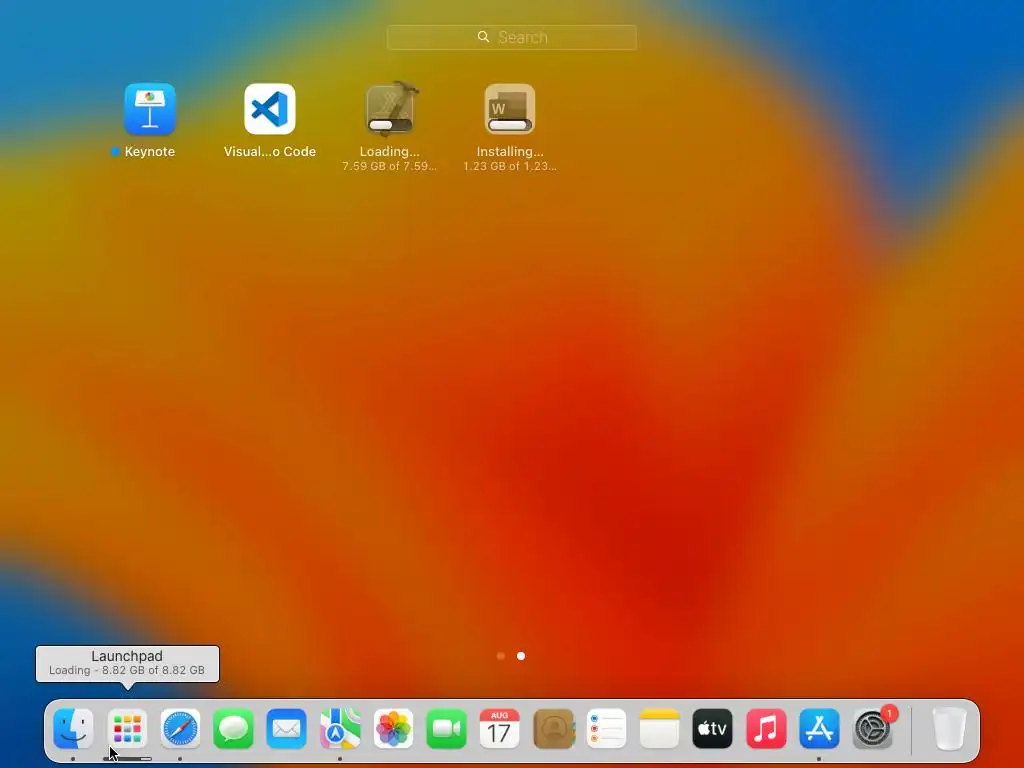Click the "1.23 GB of 1.23..." install text

point(510,166)
